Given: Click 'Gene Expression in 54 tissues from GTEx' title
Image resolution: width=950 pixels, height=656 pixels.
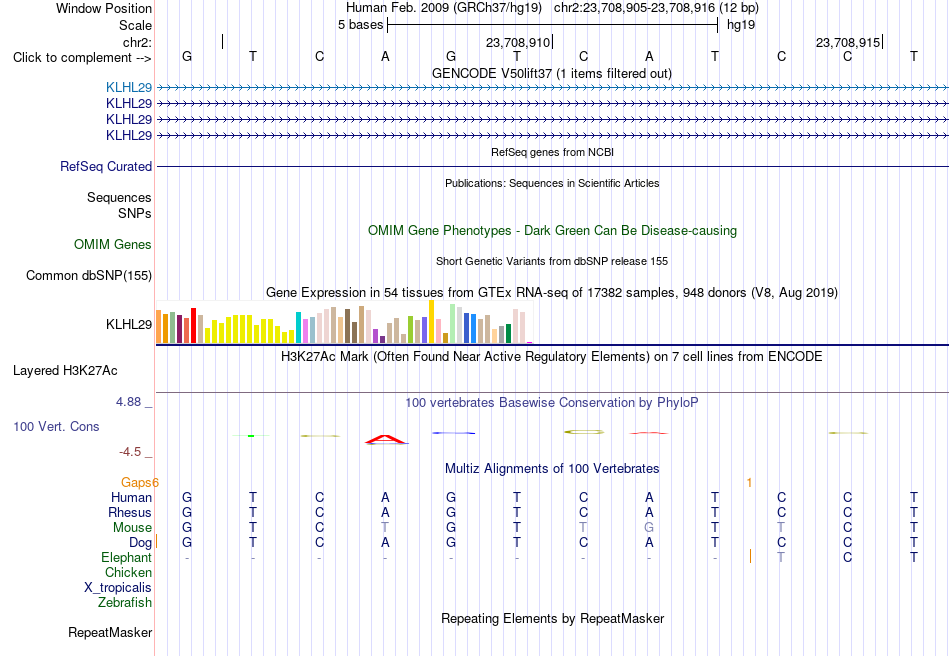Looking at the screenshot, I should tap(552, 293).
